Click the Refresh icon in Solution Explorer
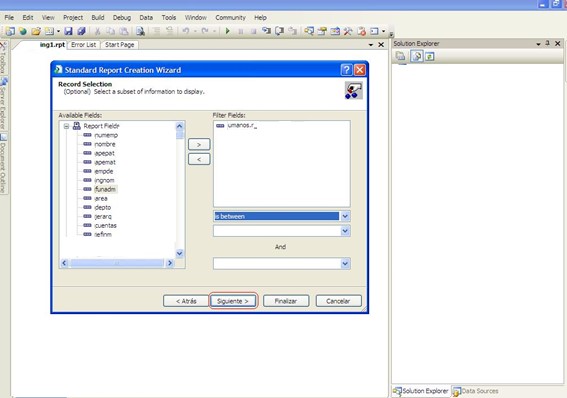 [x=430, y=56]
